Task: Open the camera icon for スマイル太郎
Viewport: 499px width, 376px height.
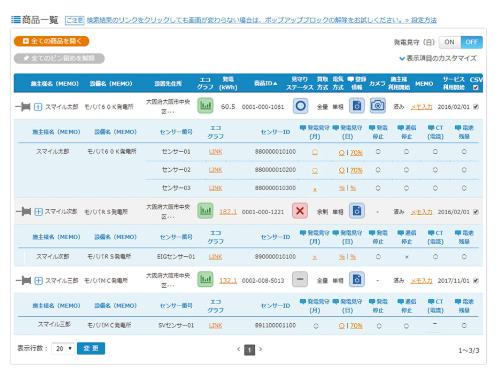Action: point(378,106)
